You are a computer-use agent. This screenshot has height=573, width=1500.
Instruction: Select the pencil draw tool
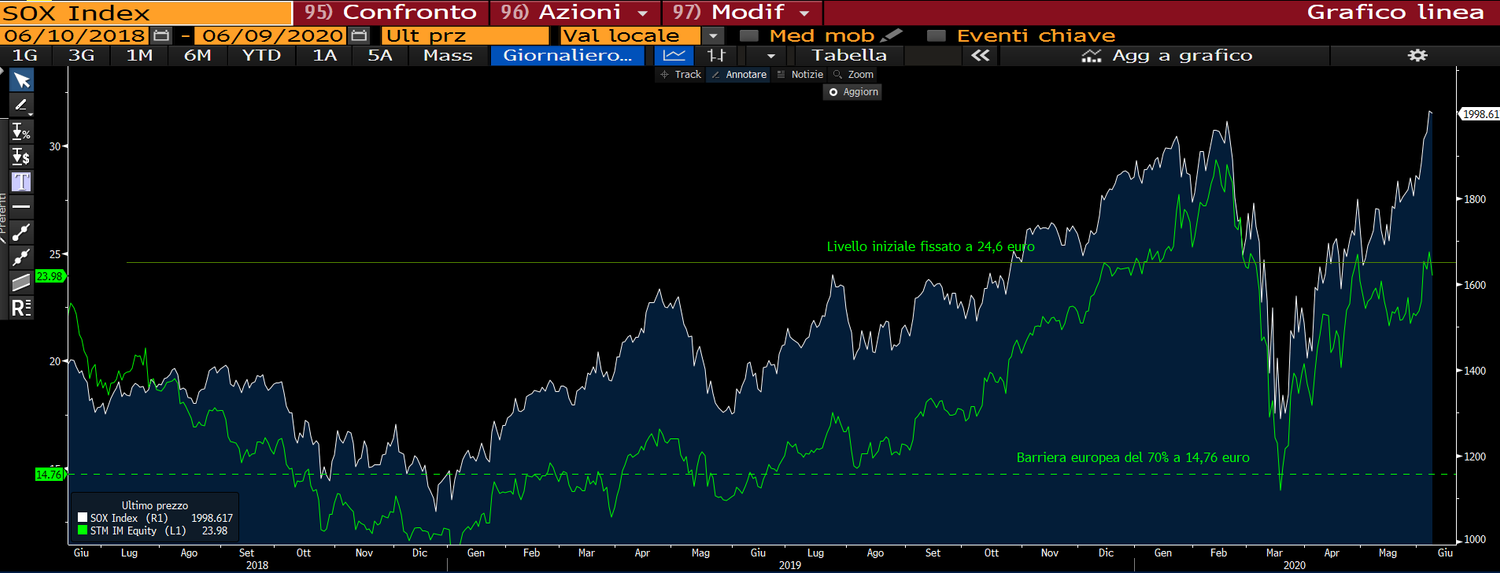21,105
